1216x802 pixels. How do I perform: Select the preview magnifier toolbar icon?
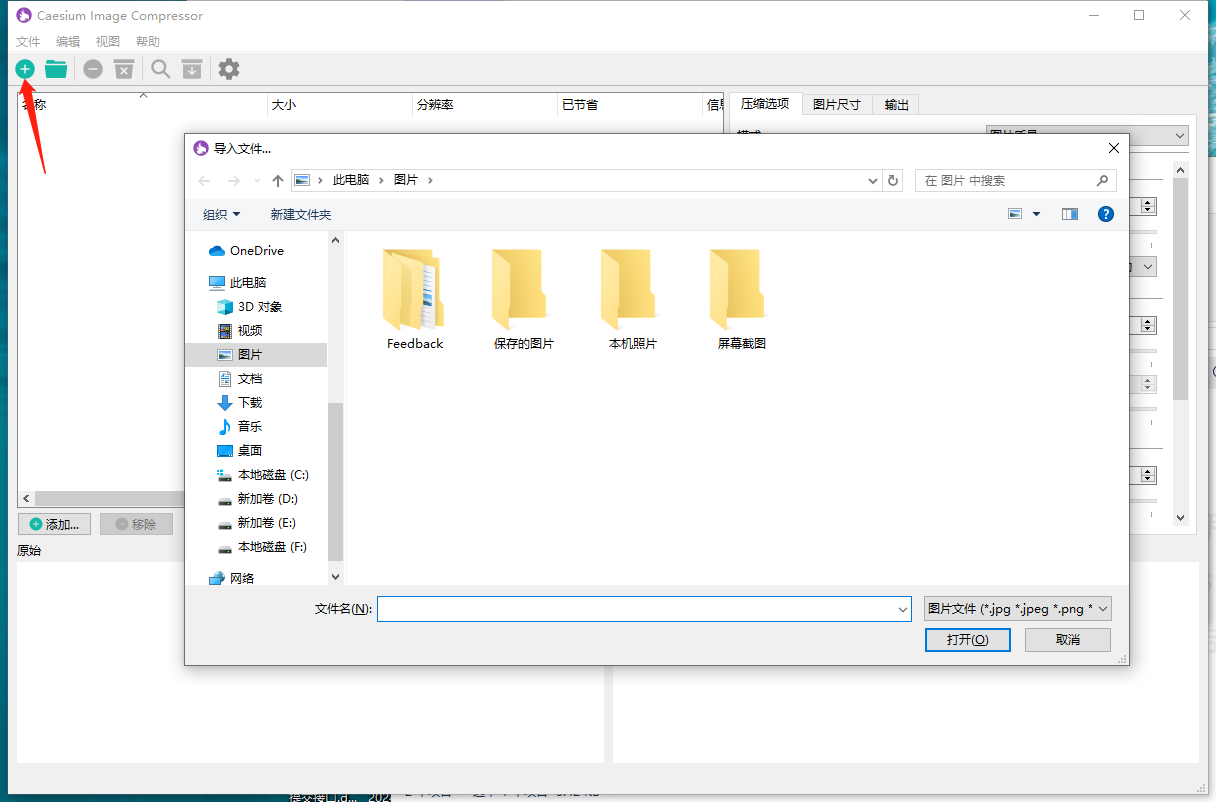click(160, 69)
